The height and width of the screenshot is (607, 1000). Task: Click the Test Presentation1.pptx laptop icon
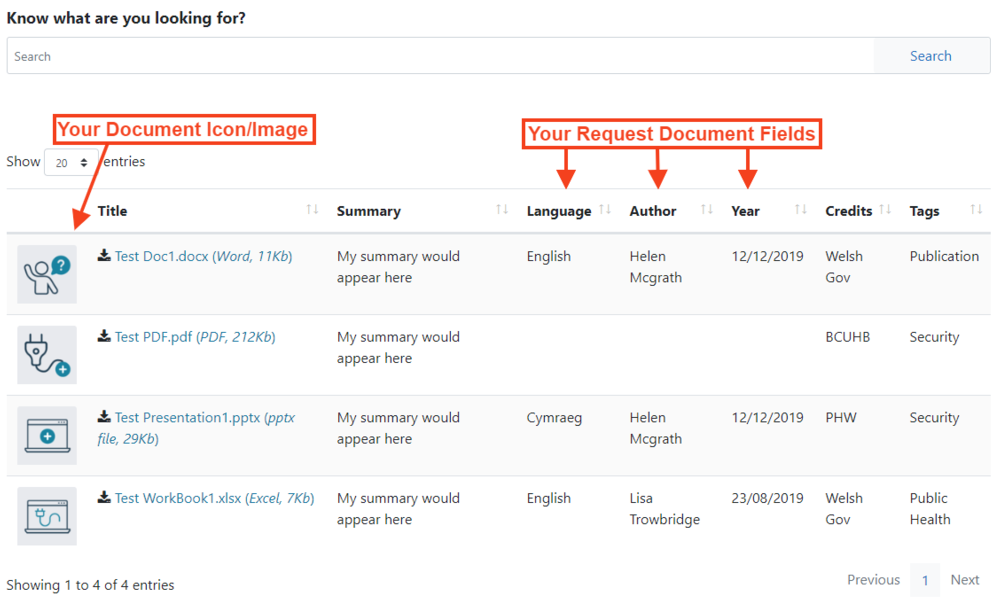[x=47, y=435]
